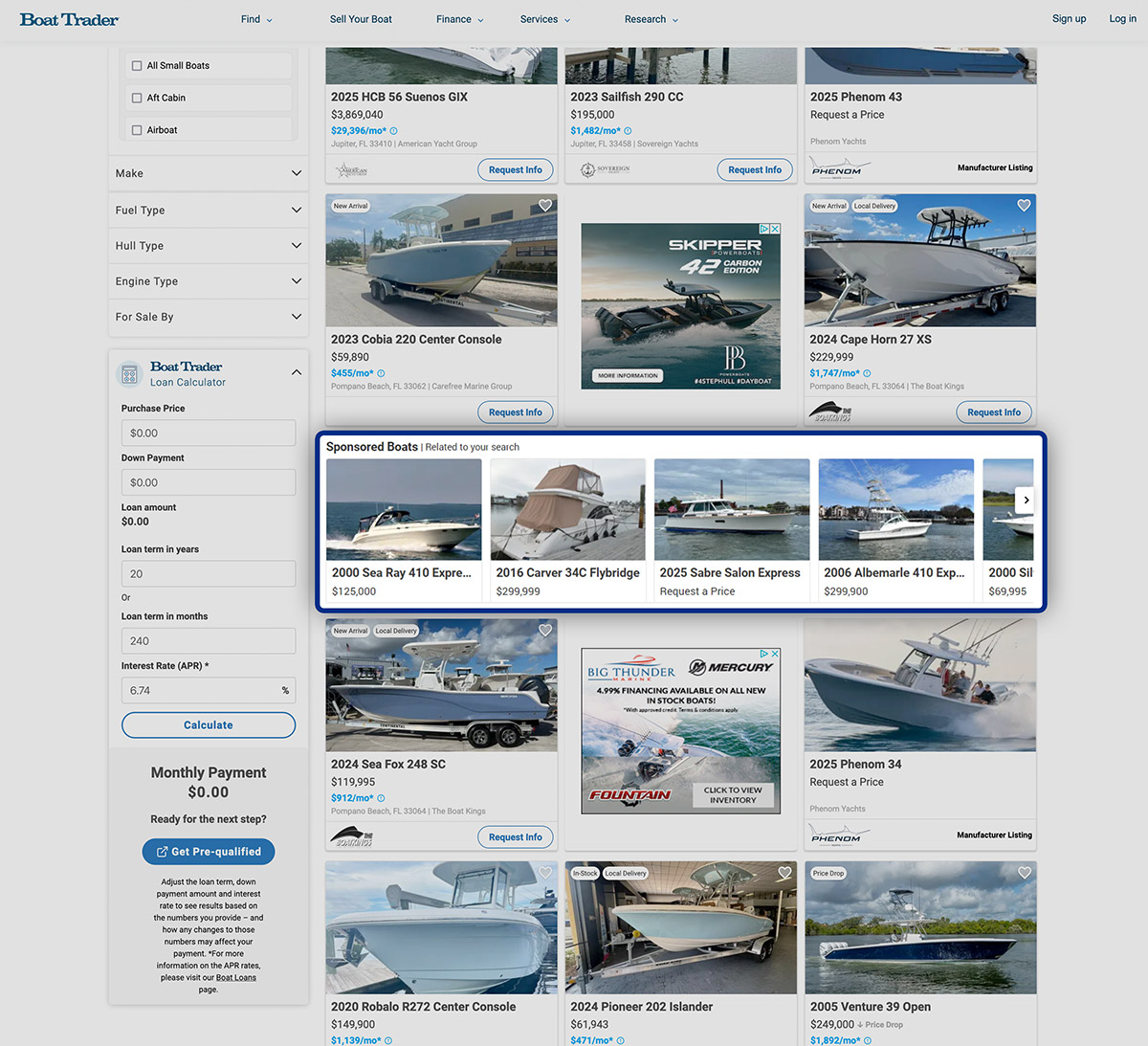Open the Boat Loans link

pos(236,978)
